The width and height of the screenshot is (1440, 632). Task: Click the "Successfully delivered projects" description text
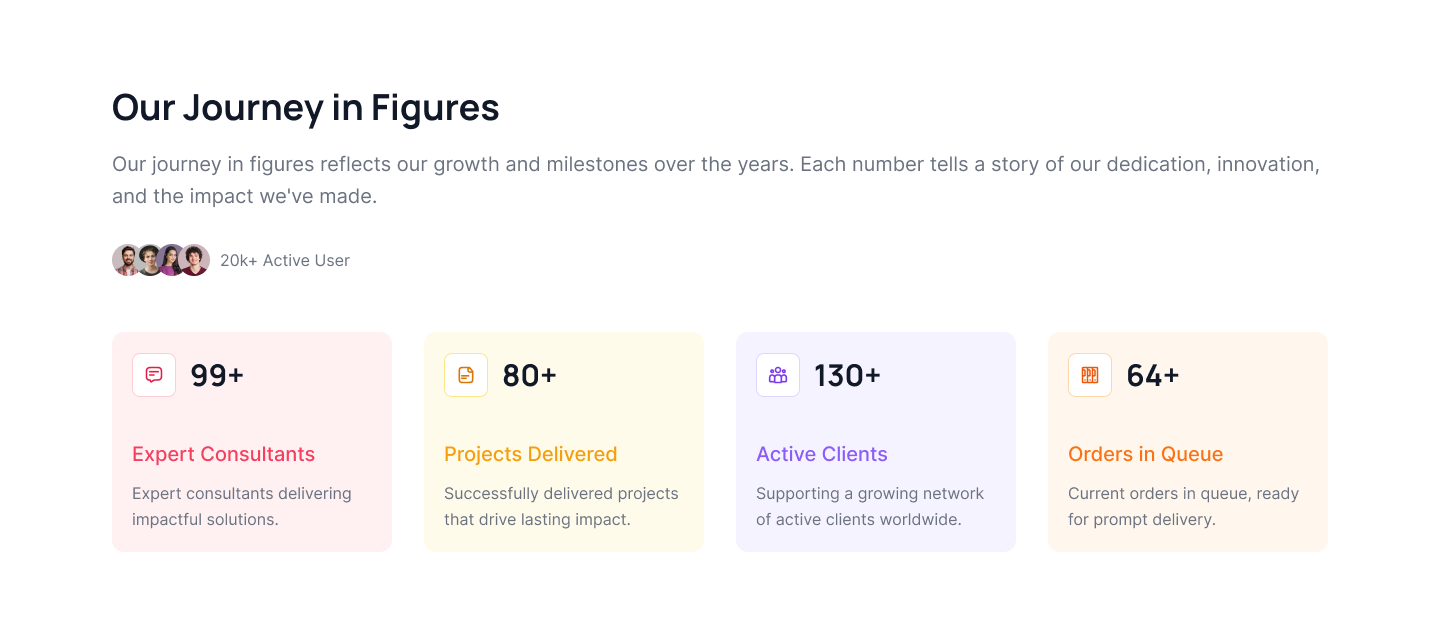pyautogui.click(x=561, y=506)
